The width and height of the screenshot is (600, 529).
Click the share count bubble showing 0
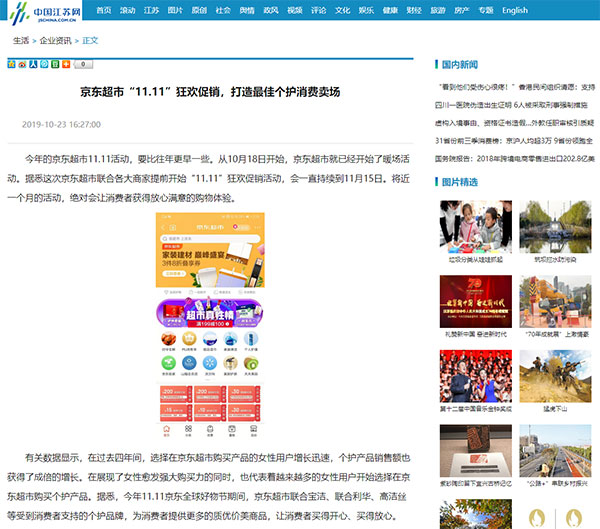[83, 64]
